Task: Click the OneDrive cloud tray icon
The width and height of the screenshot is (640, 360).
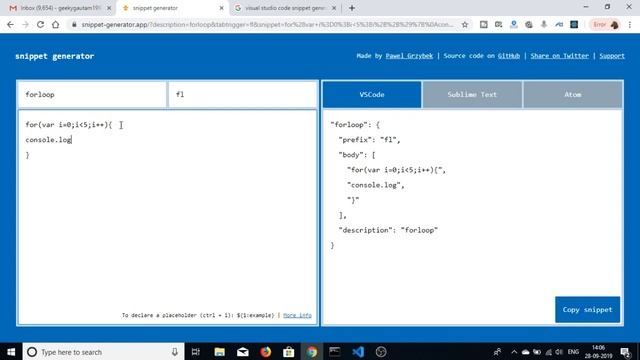Action: pos(526,352)
